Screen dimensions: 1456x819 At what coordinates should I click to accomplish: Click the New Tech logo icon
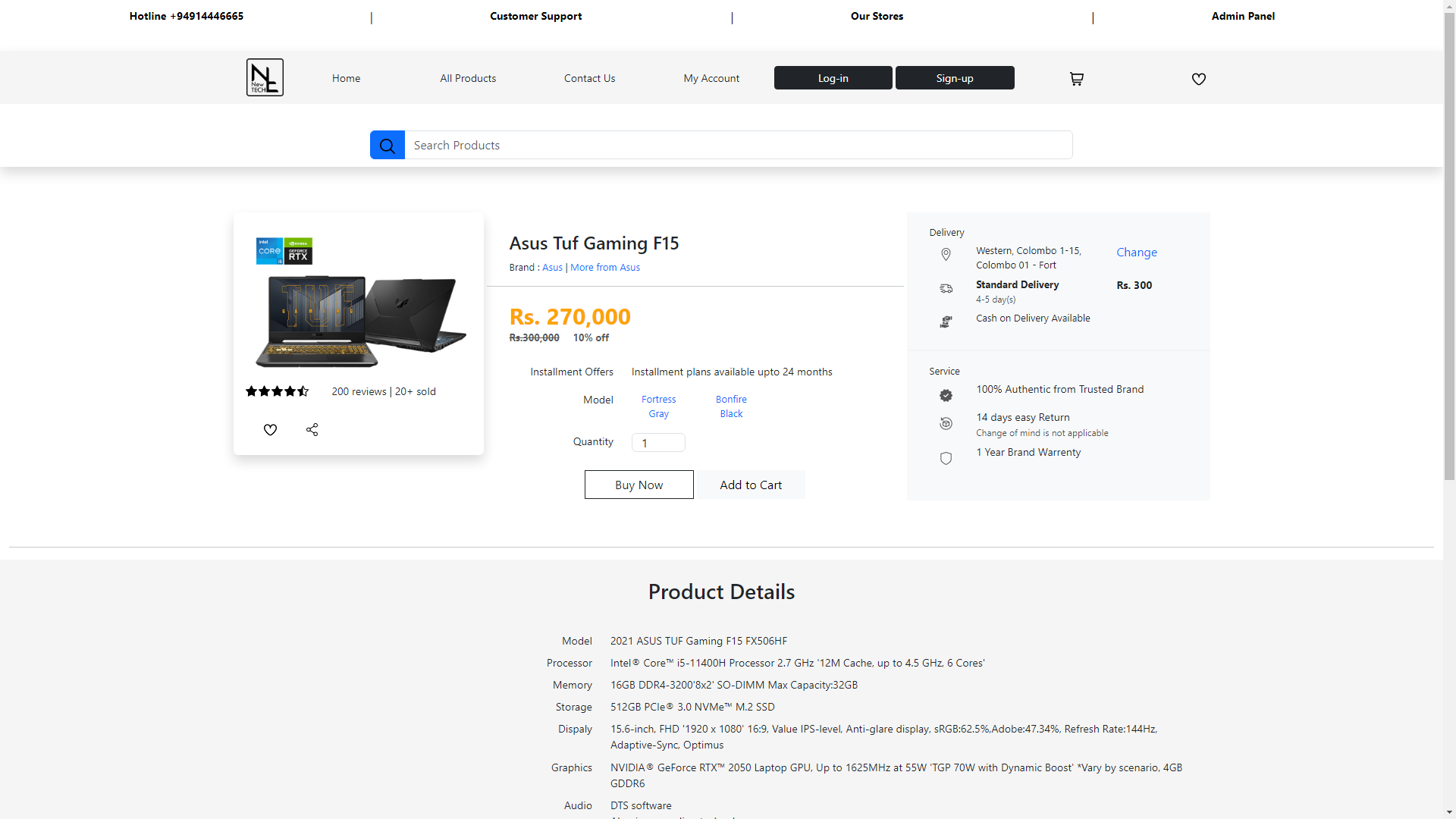pyautogui.click(x=265, y=77)
